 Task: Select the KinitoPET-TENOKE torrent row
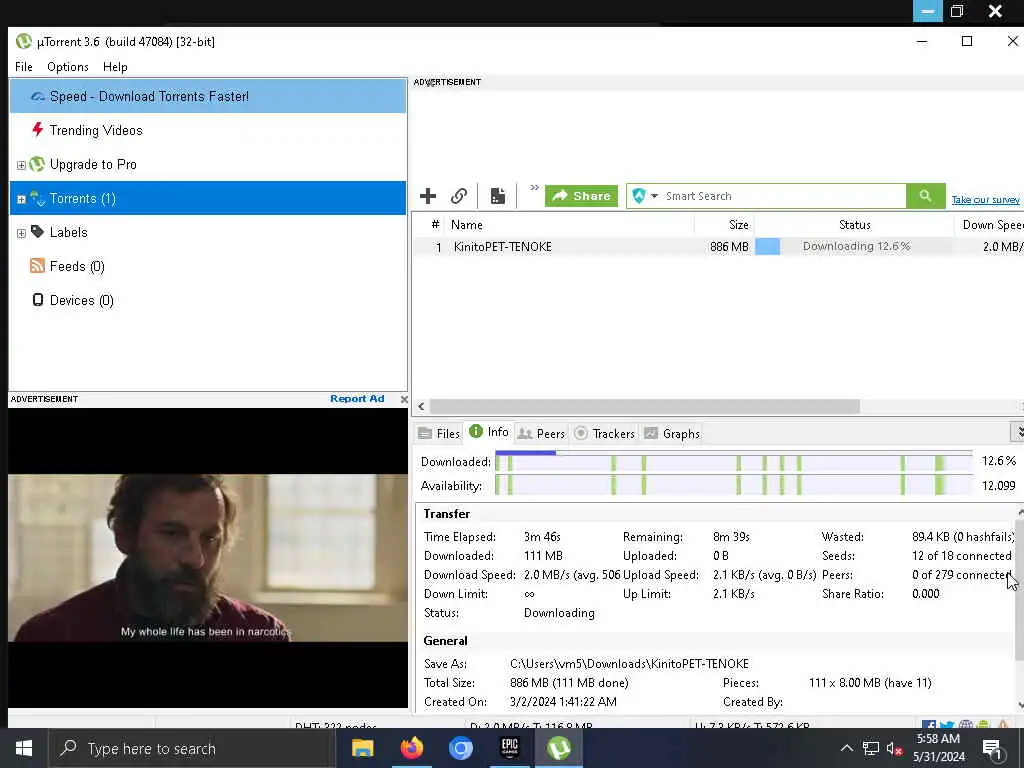[718, 247]
